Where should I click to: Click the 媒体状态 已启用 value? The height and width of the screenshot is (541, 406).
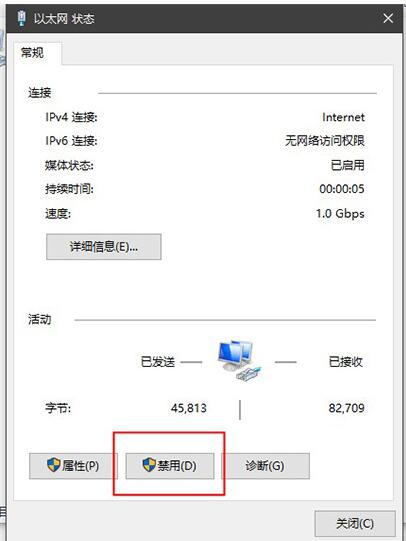point(347,165)
